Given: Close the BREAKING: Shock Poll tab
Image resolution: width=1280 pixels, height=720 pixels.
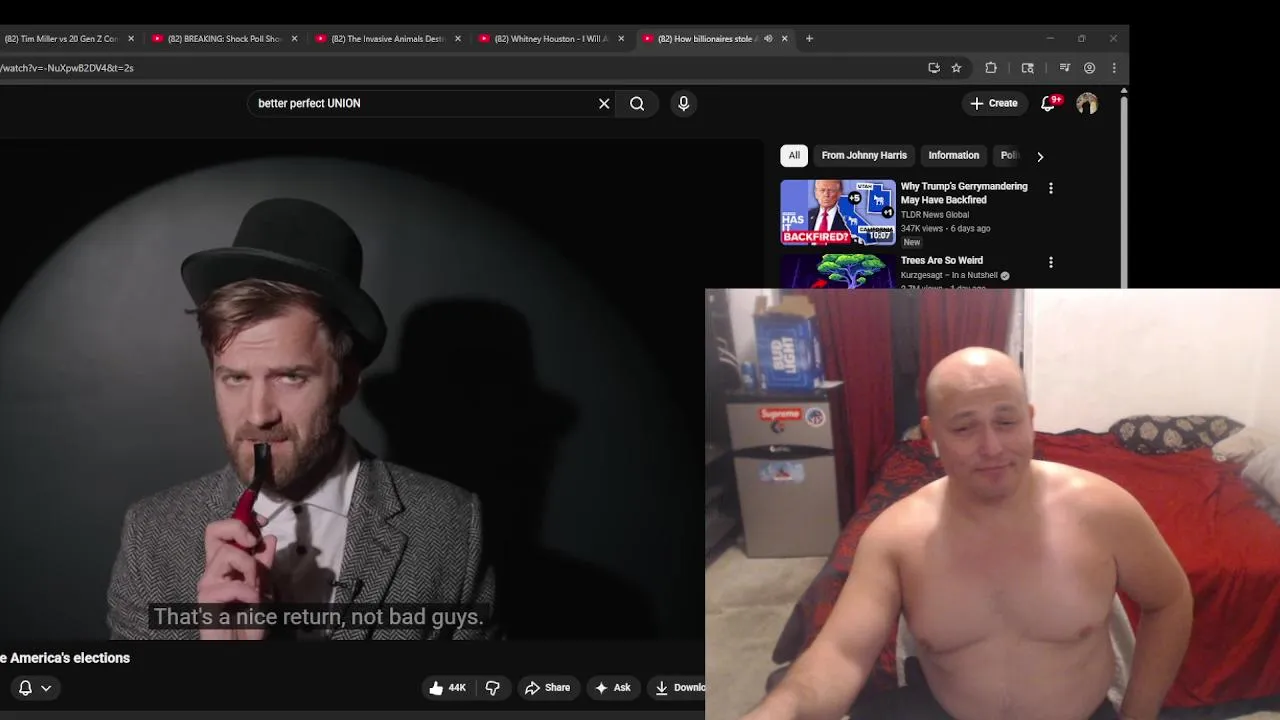Looking at the screenshot, I should click(294, 39).
